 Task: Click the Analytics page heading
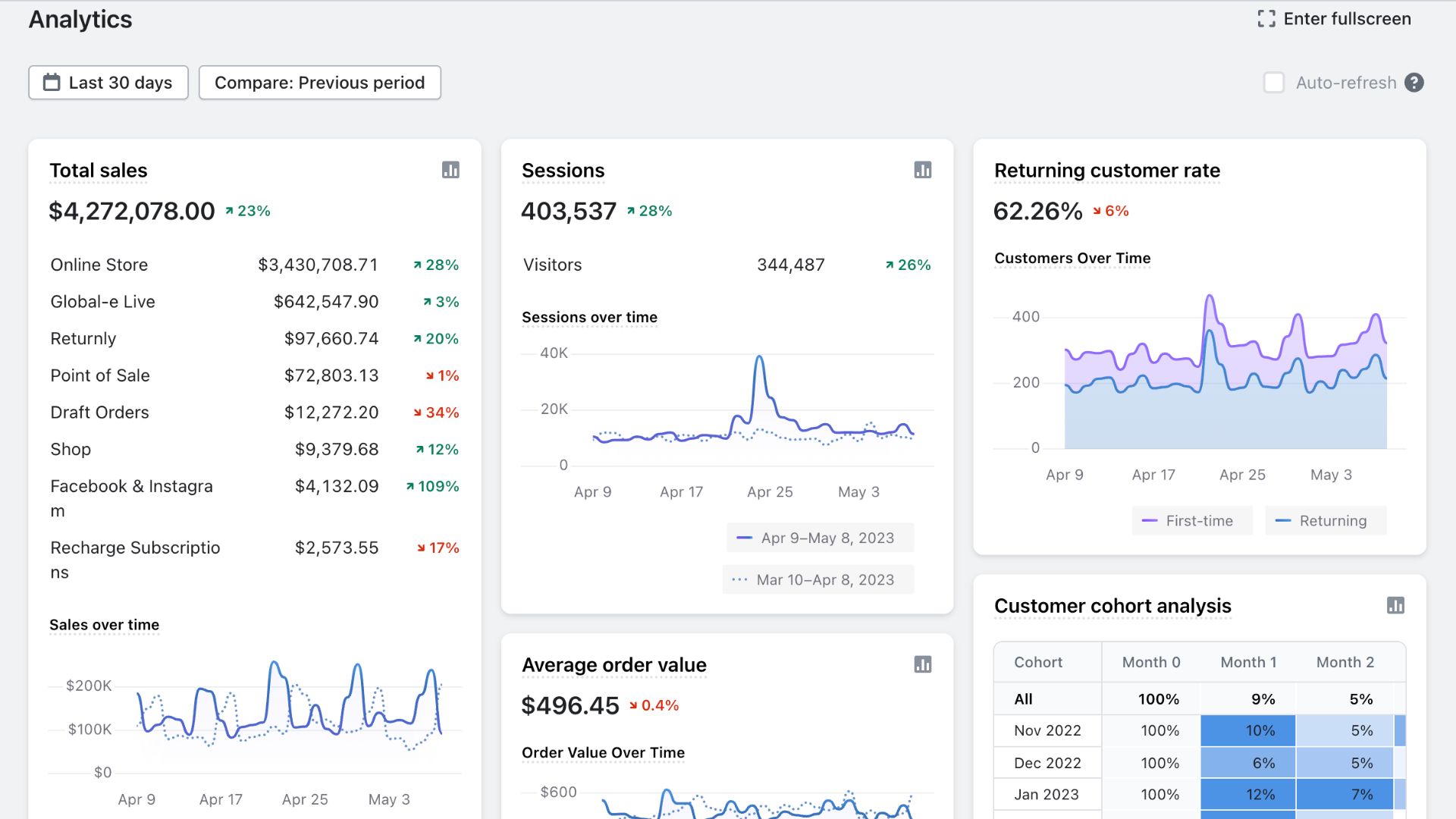pyautogui.click(x=80, y=20)
